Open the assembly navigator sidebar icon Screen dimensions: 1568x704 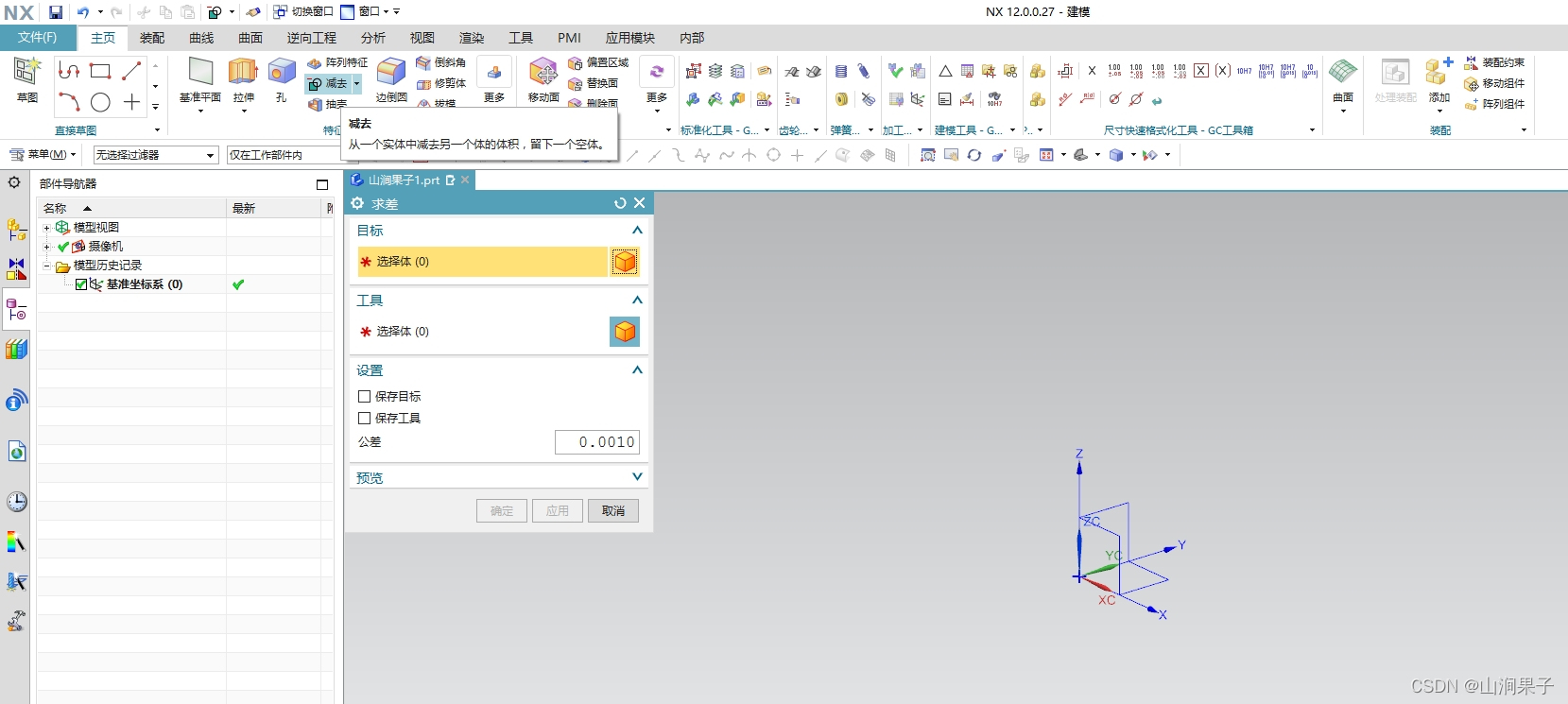(x=16, y=229)
